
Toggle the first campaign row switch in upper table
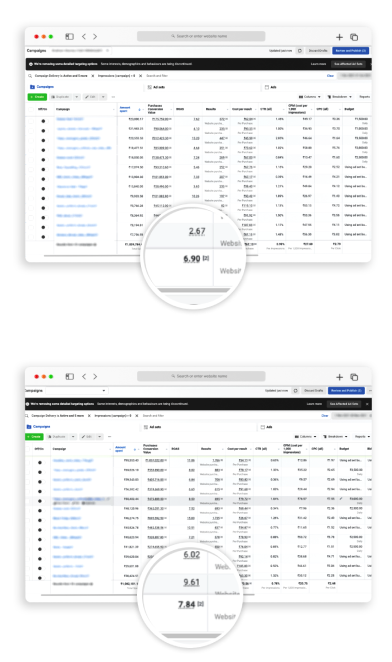[x=43, y=121]
